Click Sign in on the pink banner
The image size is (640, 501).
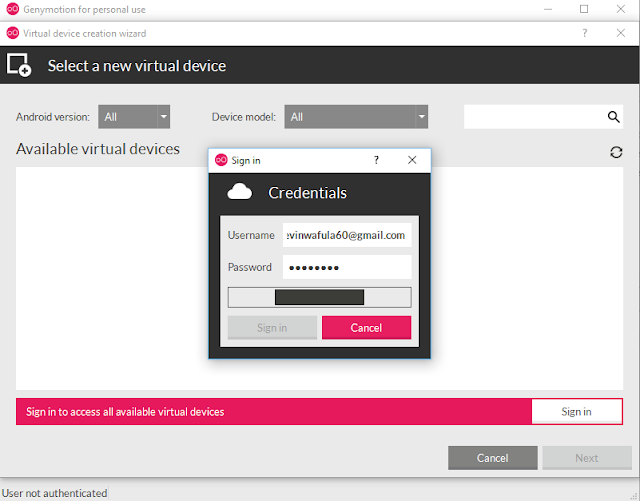576,412
